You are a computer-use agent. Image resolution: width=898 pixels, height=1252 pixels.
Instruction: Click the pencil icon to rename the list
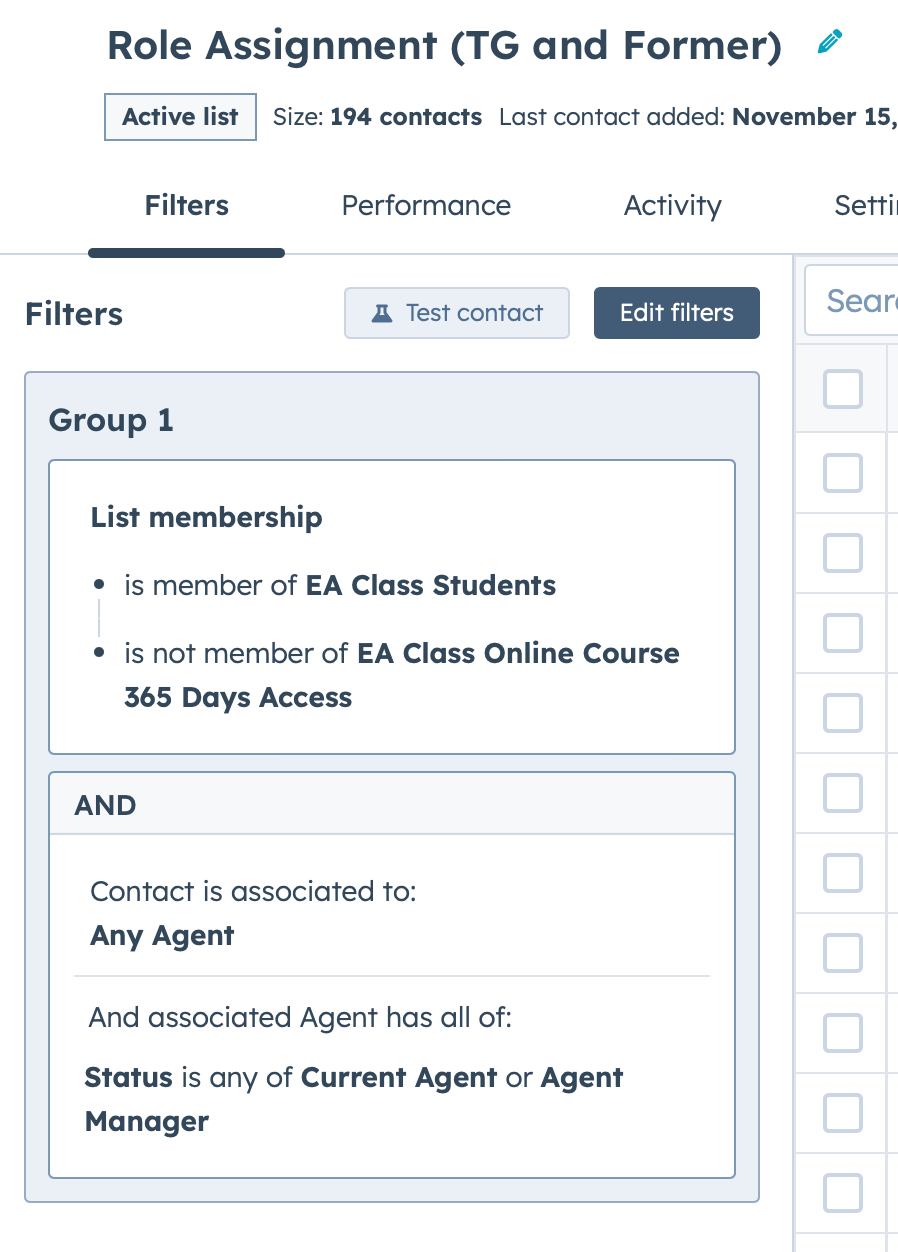click(829, 43)
